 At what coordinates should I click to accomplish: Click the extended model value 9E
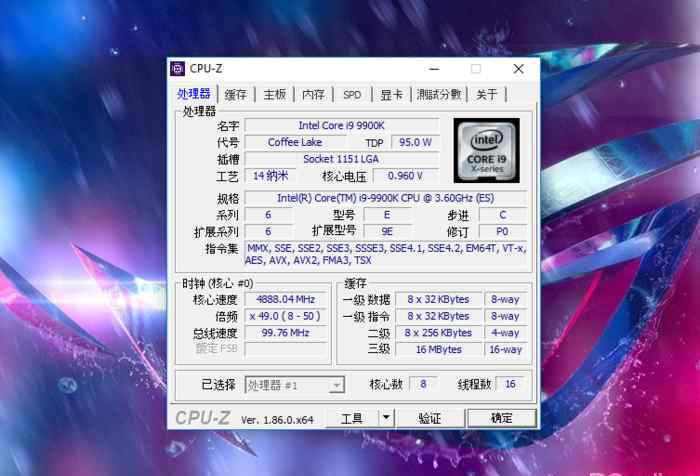click(387, 231)
